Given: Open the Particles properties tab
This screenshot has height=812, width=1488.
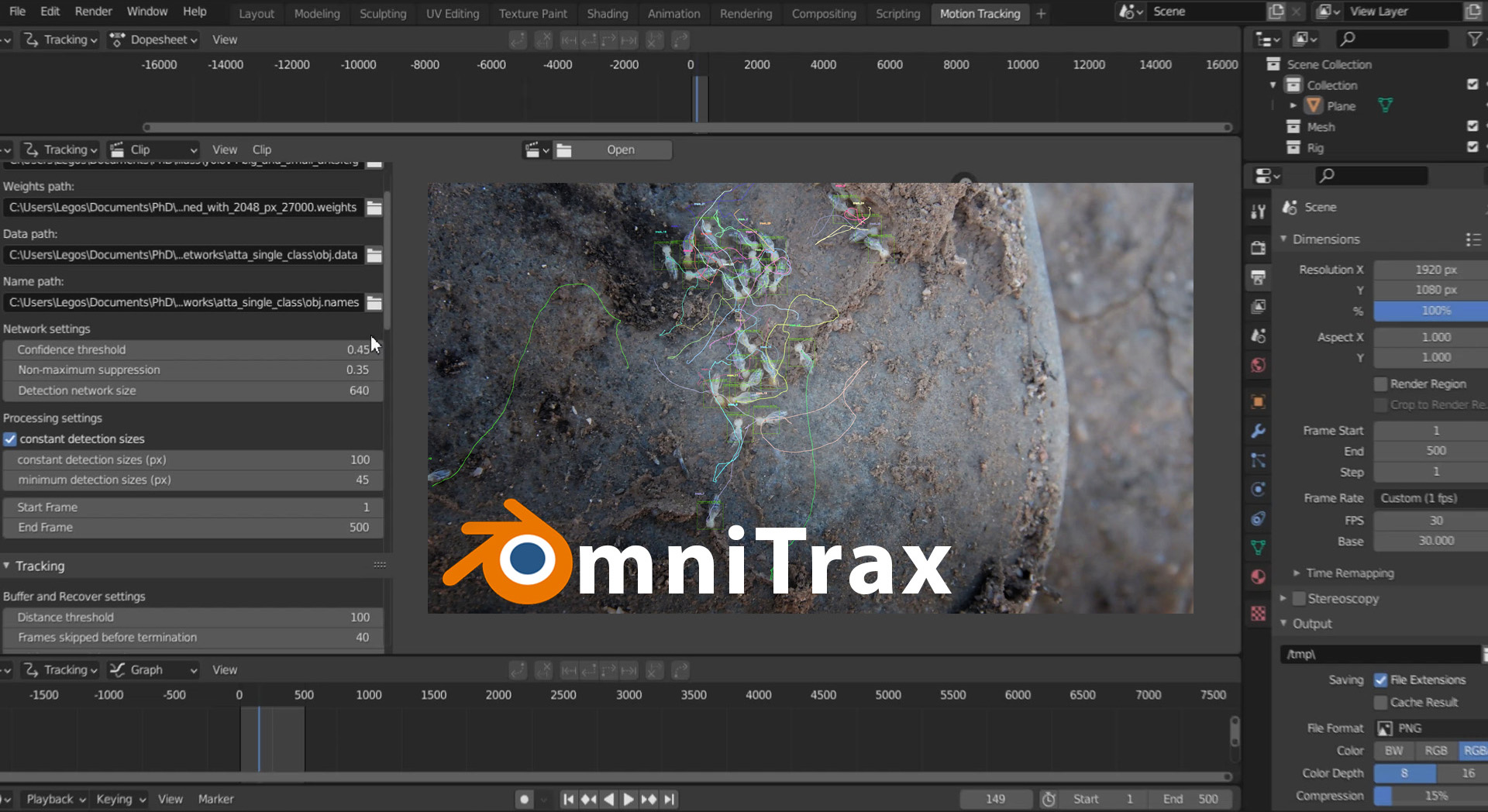Looking at the screenshot, I should click(1258, 460).
